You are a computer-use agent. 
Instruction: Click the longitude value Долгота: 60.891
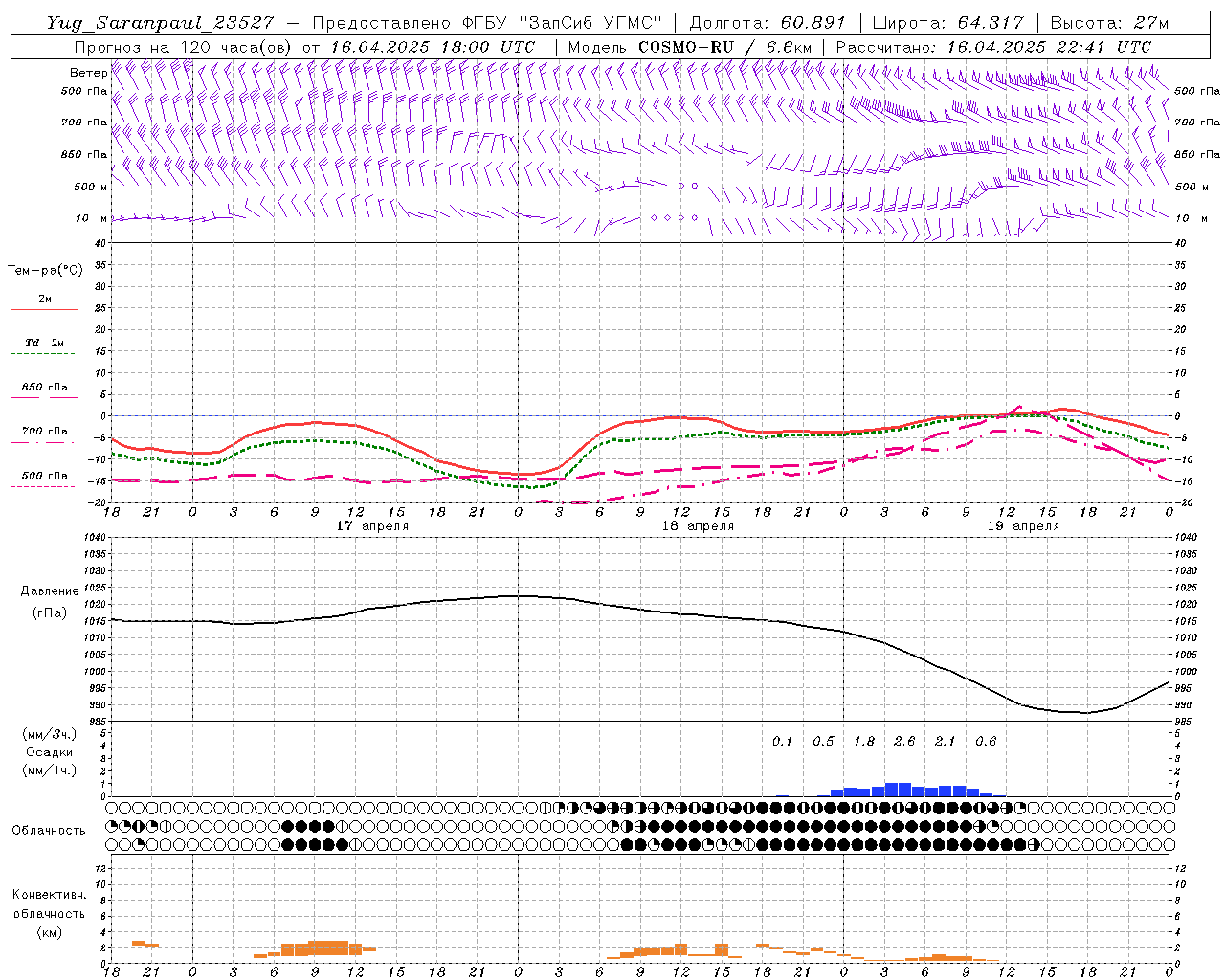coord(768,23)
